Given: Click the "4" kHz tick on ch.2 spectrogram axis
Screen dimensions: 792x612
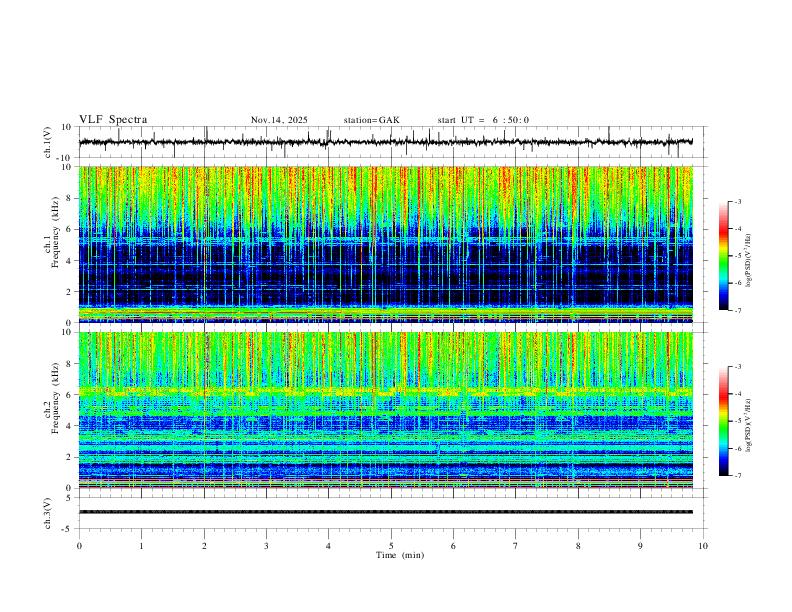Looking at the screenshot, I should pyautogui.click(x=69, y=426).
